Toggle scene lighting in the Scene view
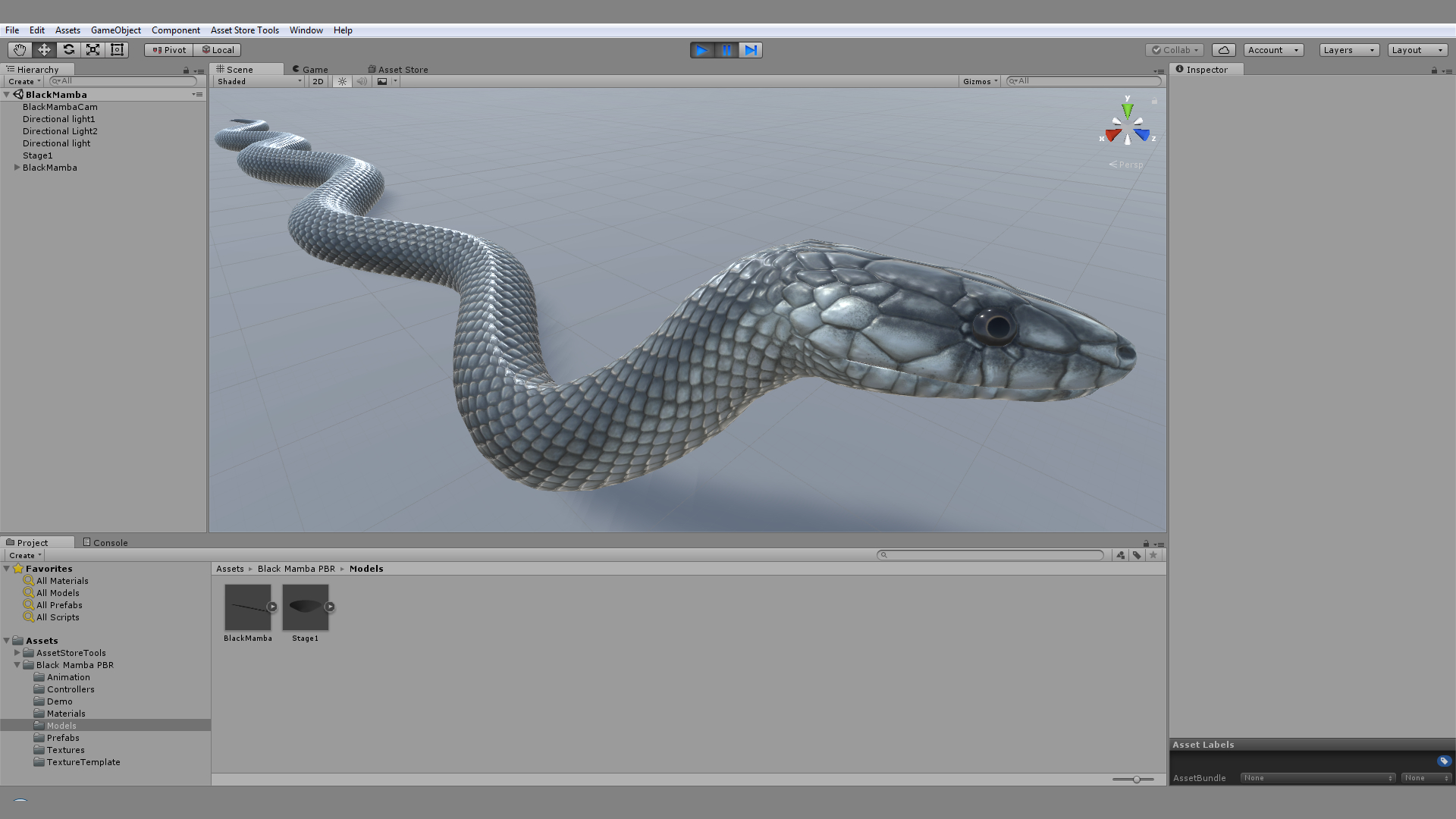 click(x=342, y=81)
